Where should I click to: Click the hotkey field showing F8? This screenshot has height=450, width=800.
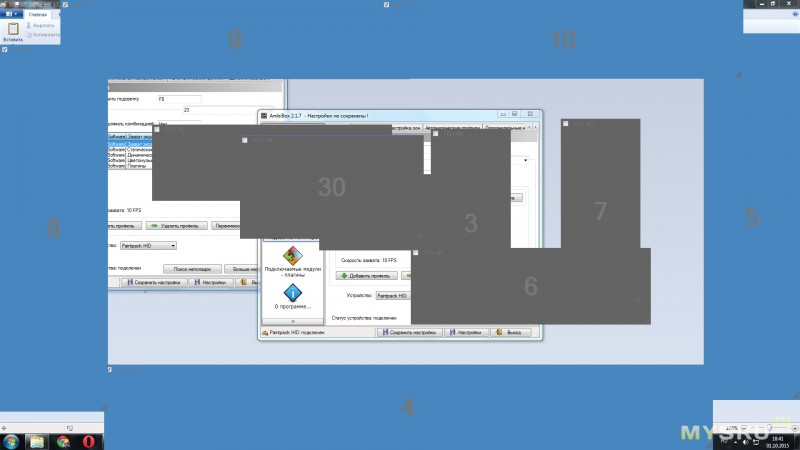pos(179,99)
